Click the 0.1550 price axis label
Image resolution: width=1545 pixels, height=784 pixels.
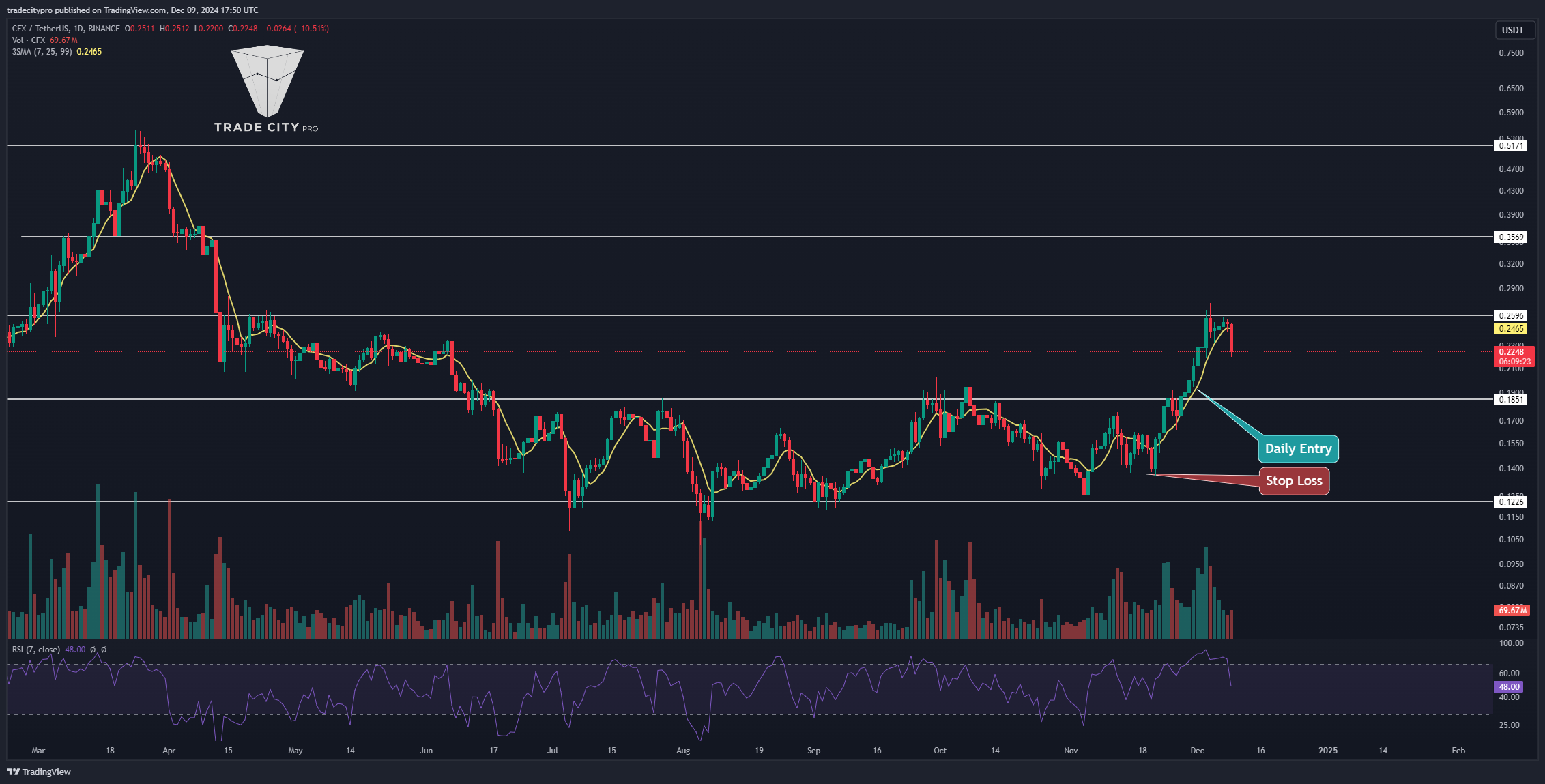tap(1511, 444)
